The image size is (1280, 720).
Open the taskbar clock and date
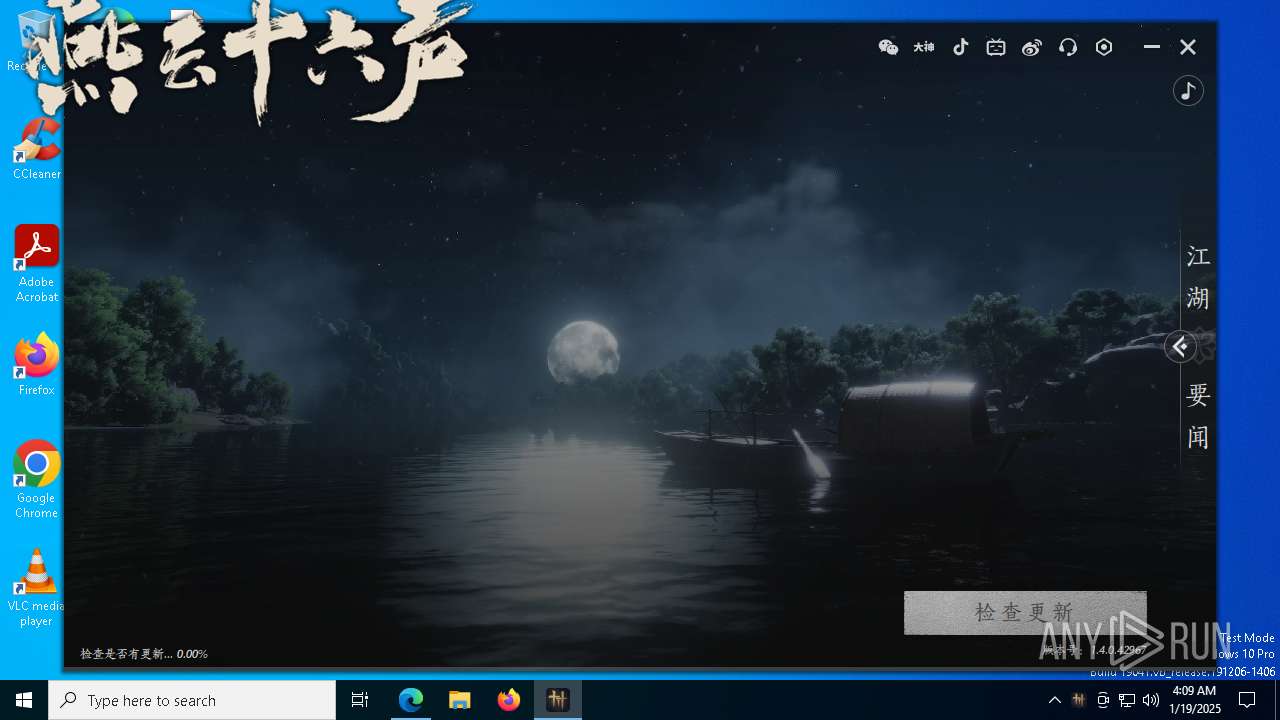point(1193,700)
